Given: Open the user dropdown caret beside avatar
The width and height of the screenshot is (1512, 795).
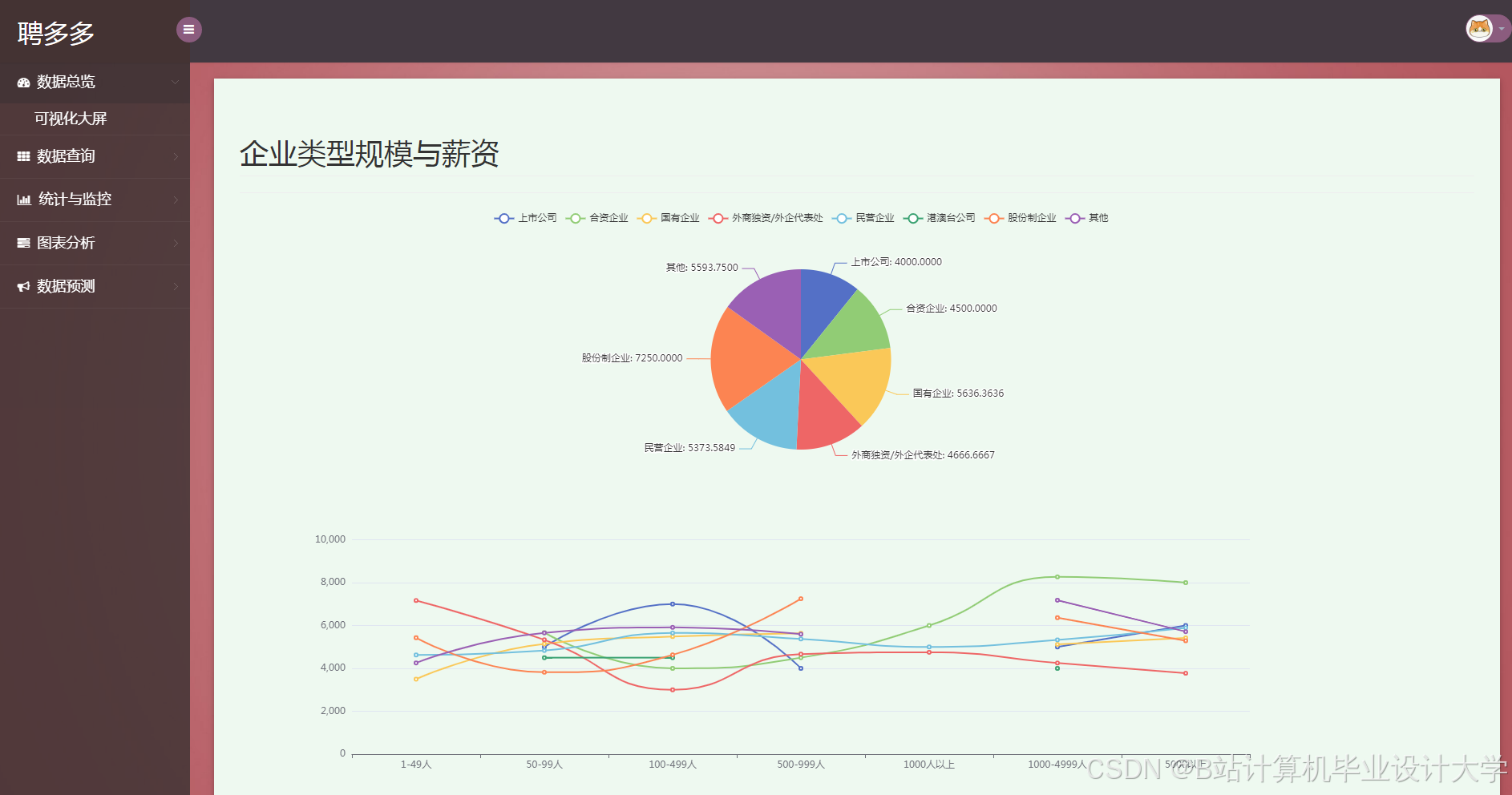Looking at the screenshot, I should pyautogui.click(x=1502, y=29).
